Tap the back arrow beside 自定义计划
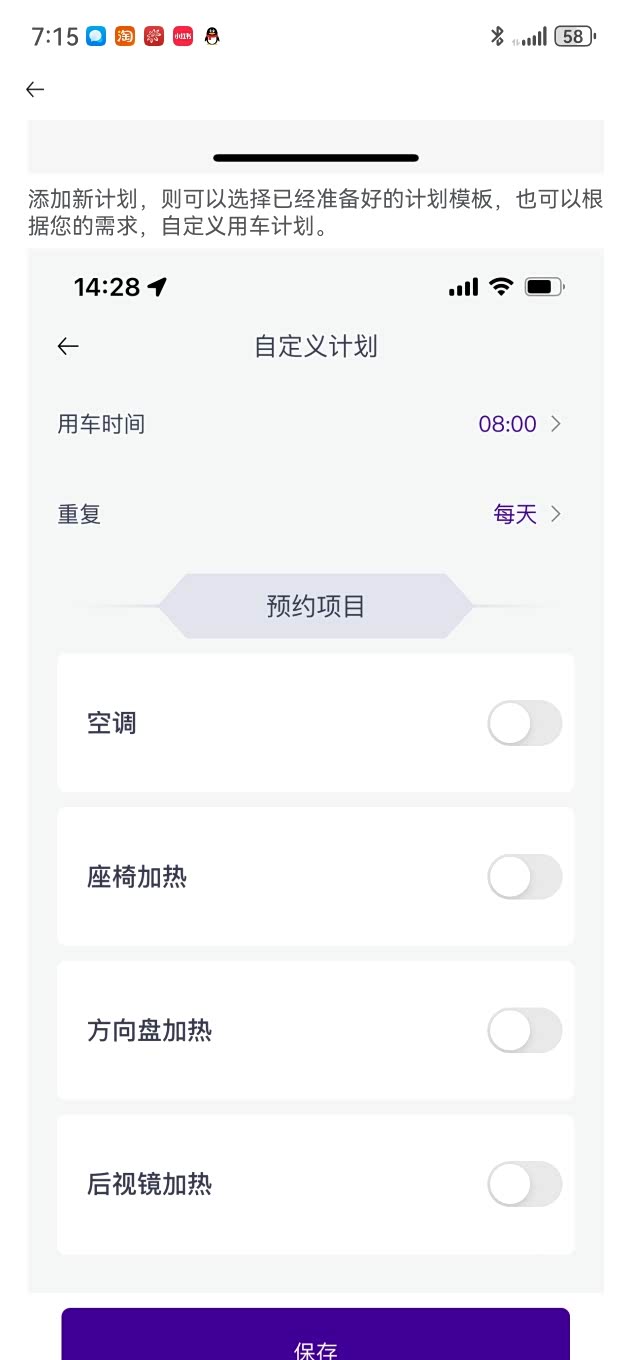The height and width of the screenshot is (1360, 630). [68, 347]
